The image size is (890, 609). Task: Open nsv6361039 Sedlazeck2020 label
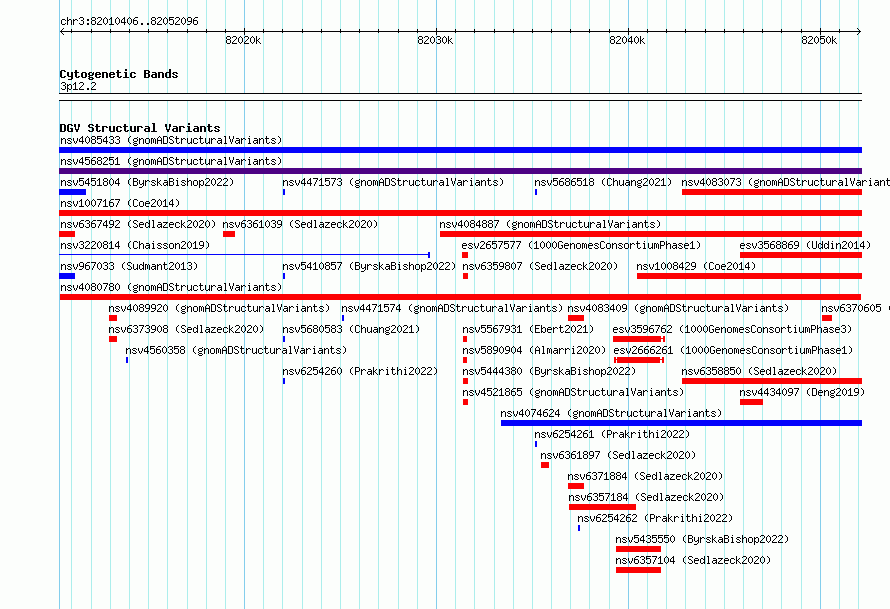click(300, 224)
